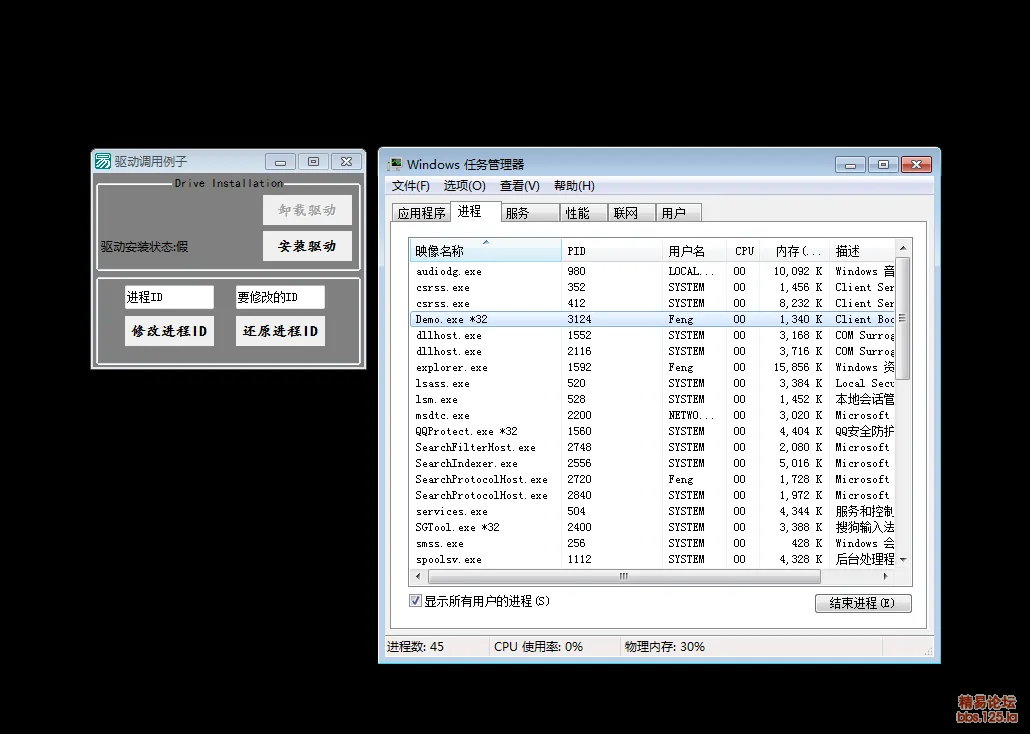Switch to the 性能 tab

tap(578, 213)
